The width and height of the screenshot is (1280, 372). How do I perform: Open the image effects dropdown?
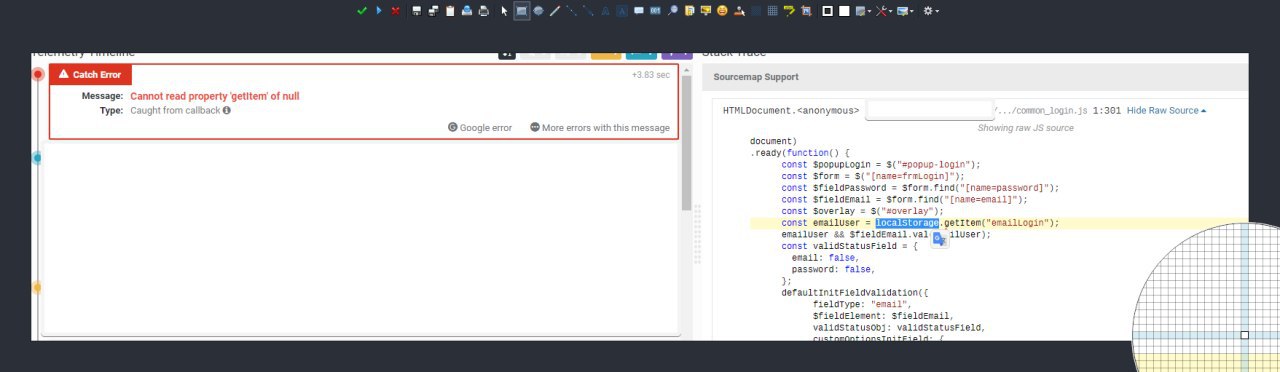[x=863, y=11]
